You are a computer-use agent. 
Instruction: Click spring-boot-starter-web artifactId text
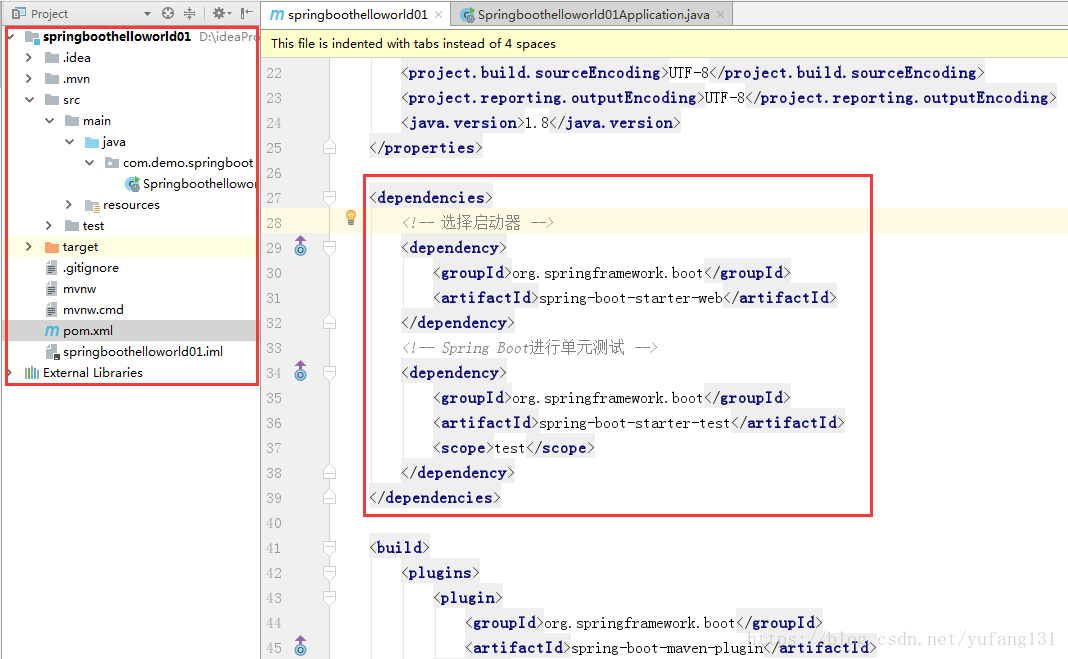click(631, 298)
